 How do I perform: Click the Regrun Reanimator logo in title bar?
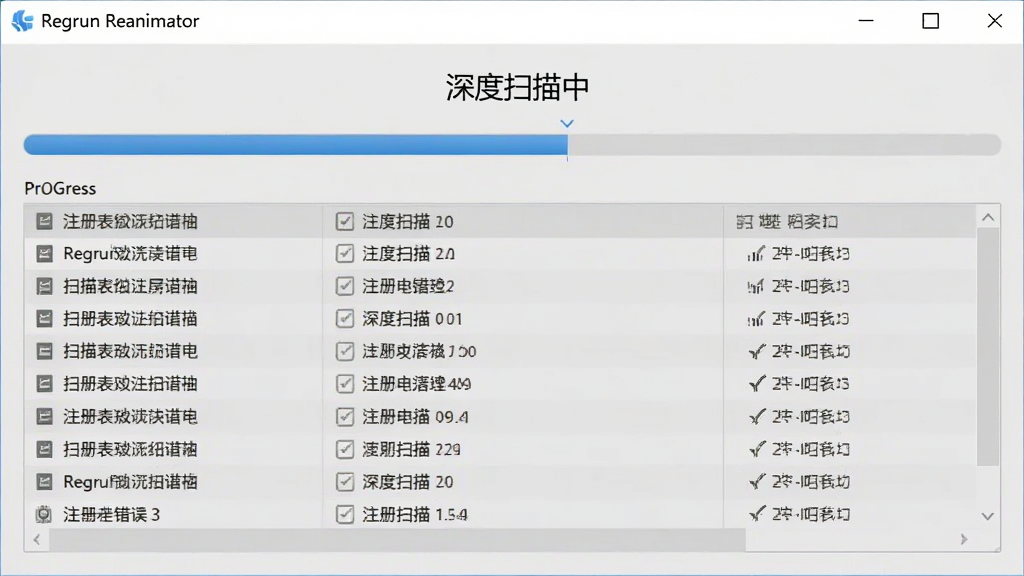(22, 21)
